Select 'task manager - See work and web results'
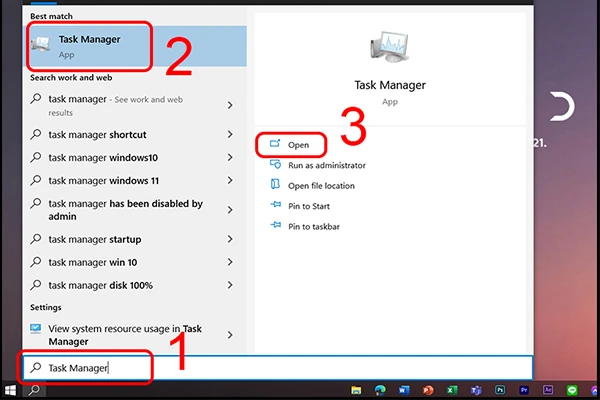This screenshot has width=600, height=400. [x=134, y=105]
